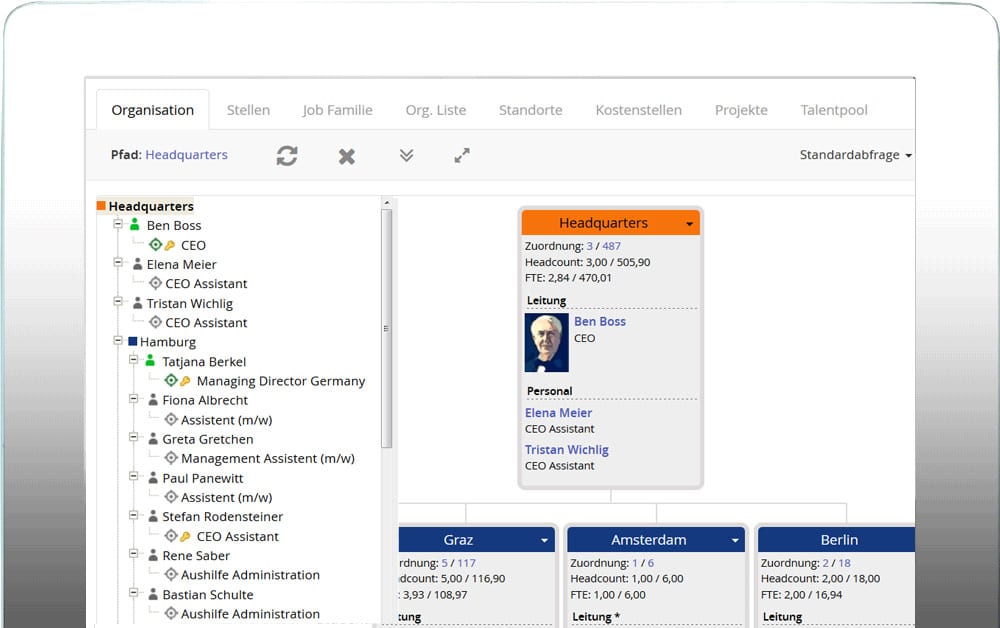Open Tristan Wichlig link in Headquarters card
Viewport: 1000px width, 628px height.
click(567, 449)
